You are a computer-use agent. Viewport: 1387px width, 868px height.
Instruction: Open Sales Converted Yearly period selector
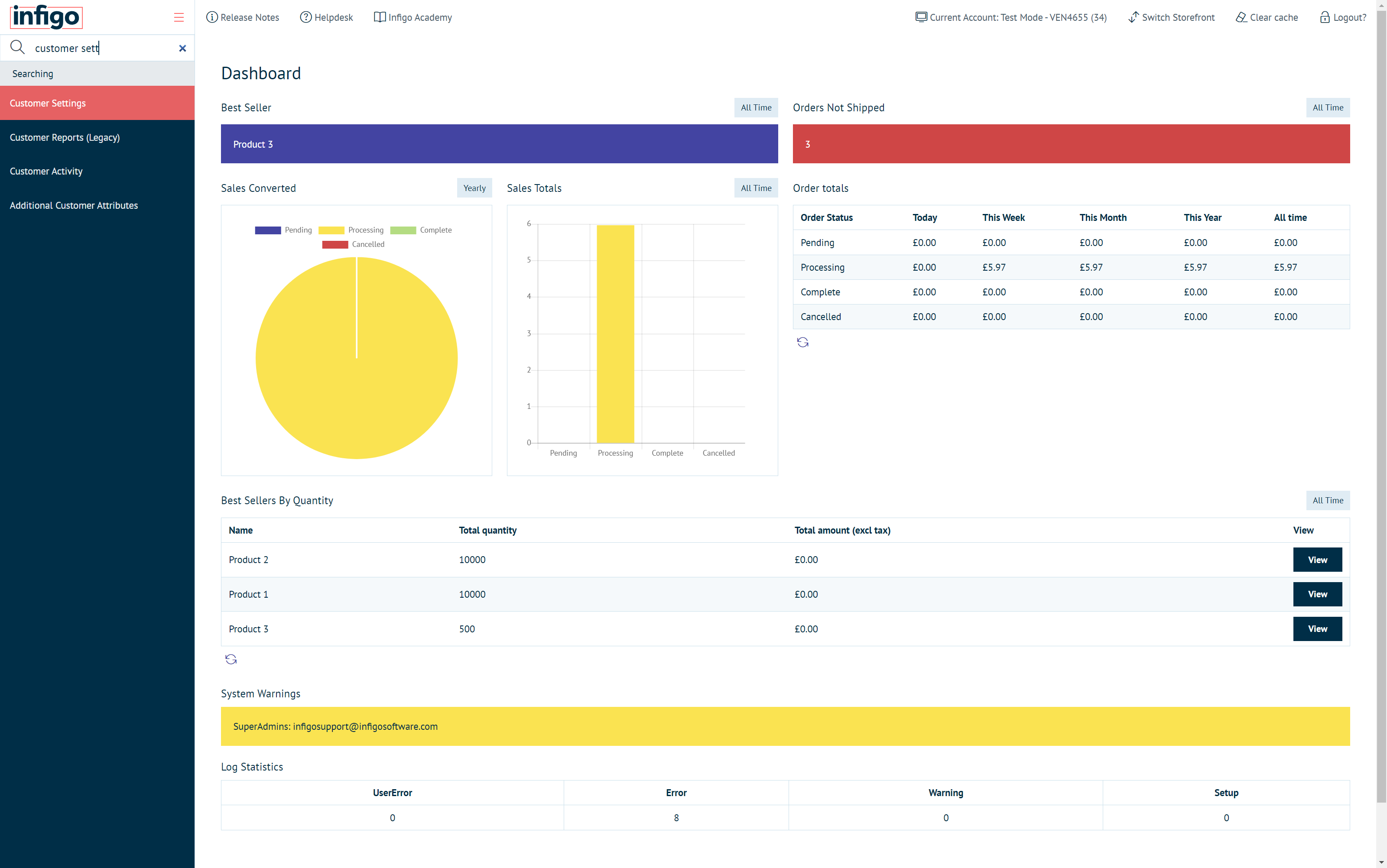pyautogui.click(x=474, y=188)
